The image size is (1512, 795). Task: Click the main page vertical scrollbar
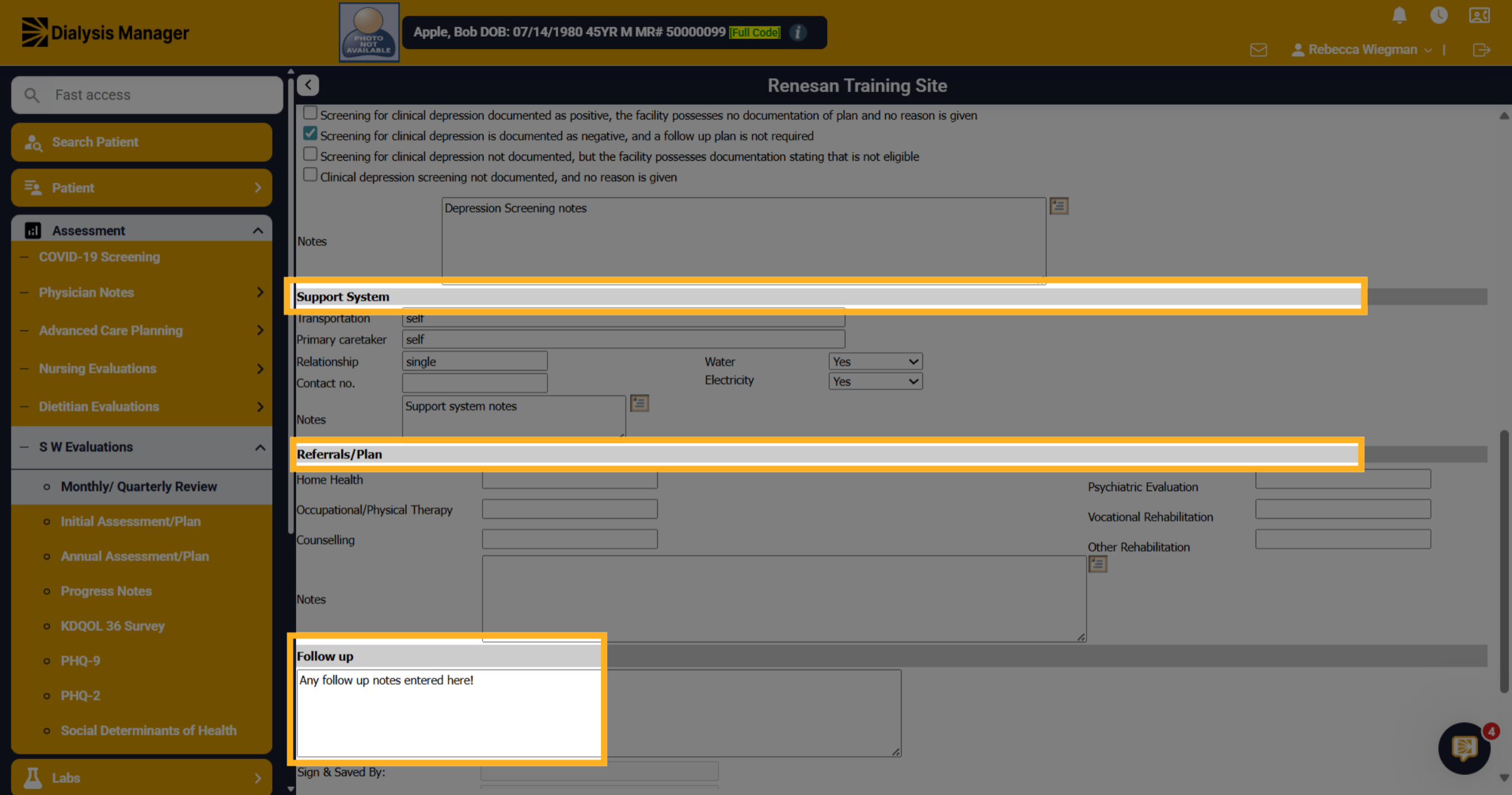click(1504, 561)
